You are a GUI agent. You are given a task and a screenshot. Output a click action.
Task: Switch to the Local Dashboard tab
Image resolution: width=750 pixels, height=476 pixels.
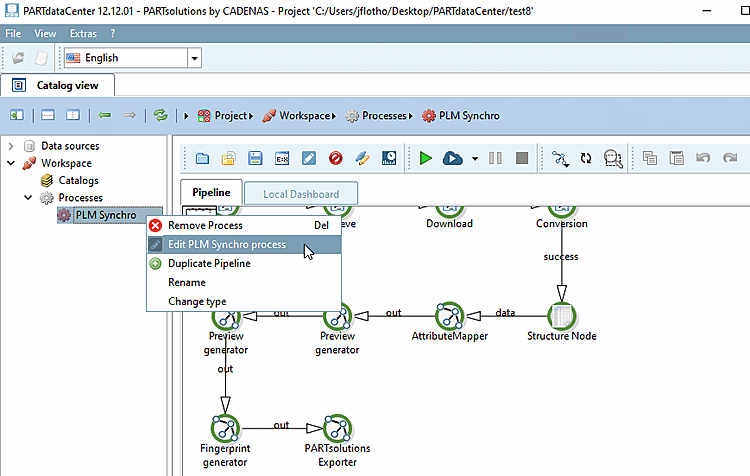[301, 194]
